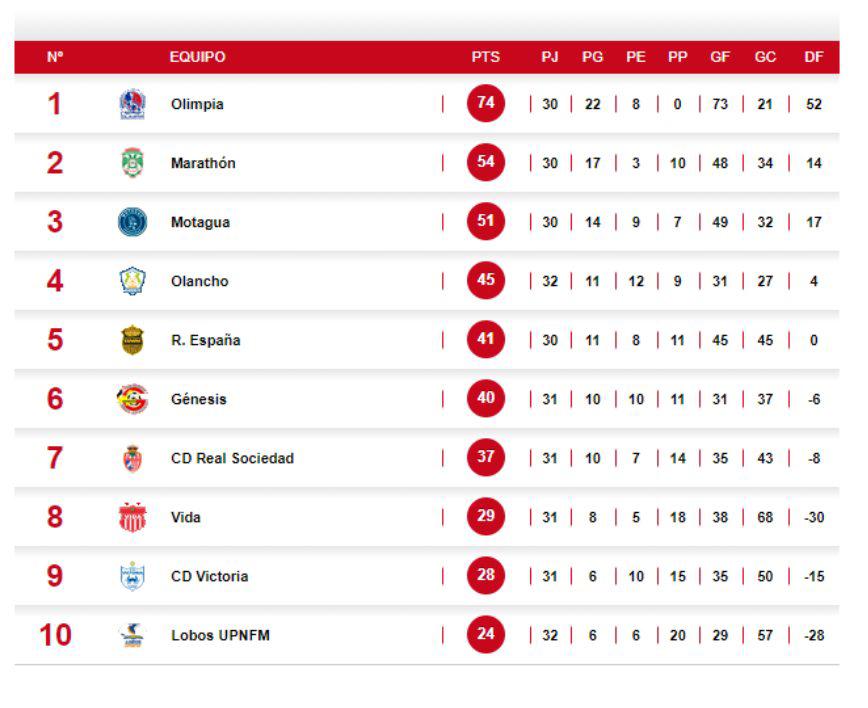Click the Olimpia team crest icon
Image resolution: width=868 pixels, height=708 pixels.
click(132, 104)
